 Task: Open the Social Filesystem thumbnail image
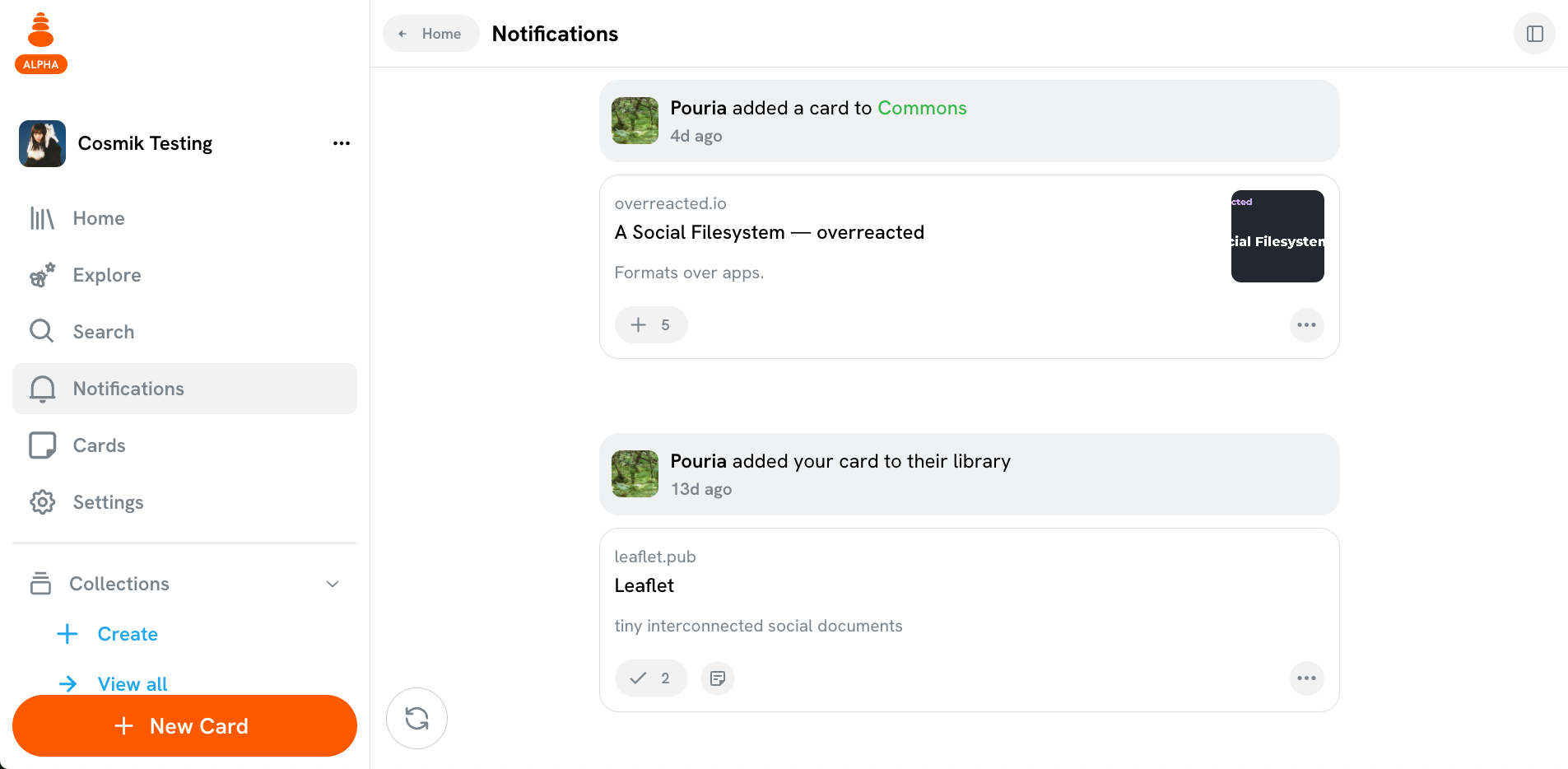click(x=1277, y=236)
